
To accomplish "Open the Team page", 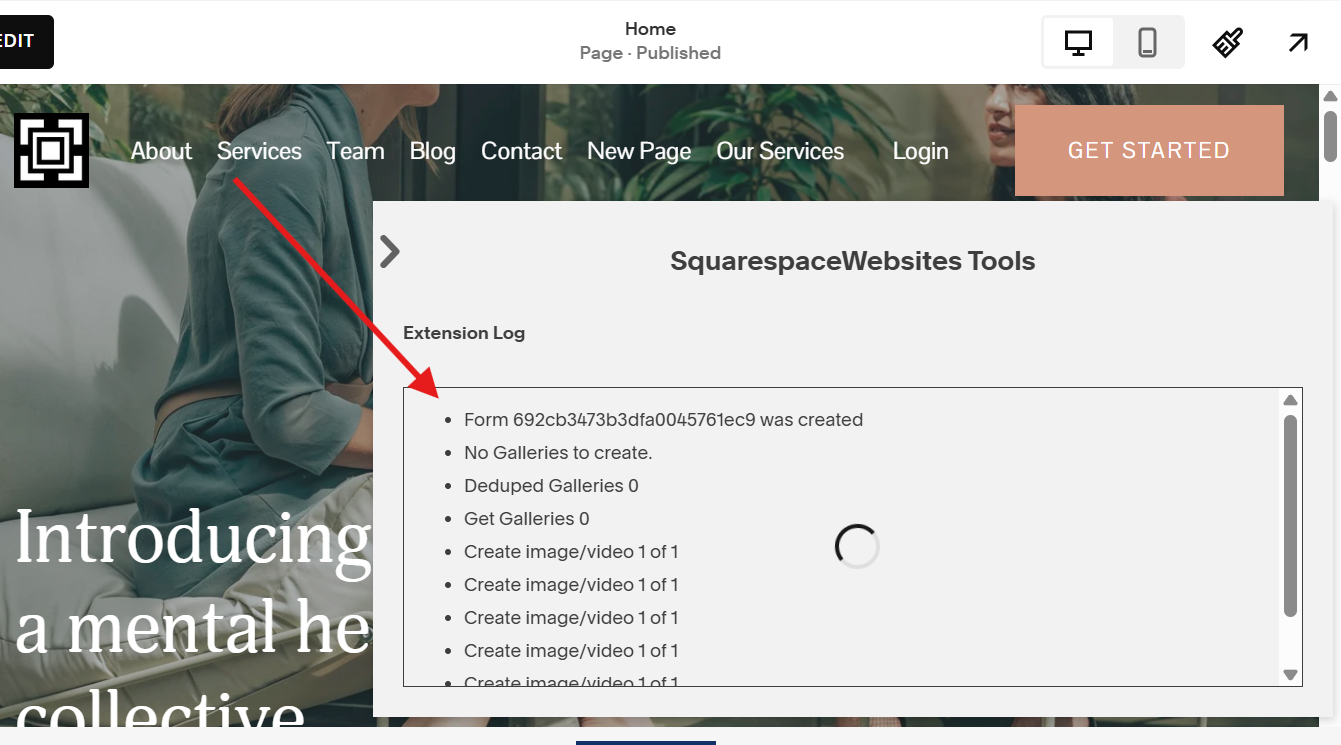I will tap(355, 151).
